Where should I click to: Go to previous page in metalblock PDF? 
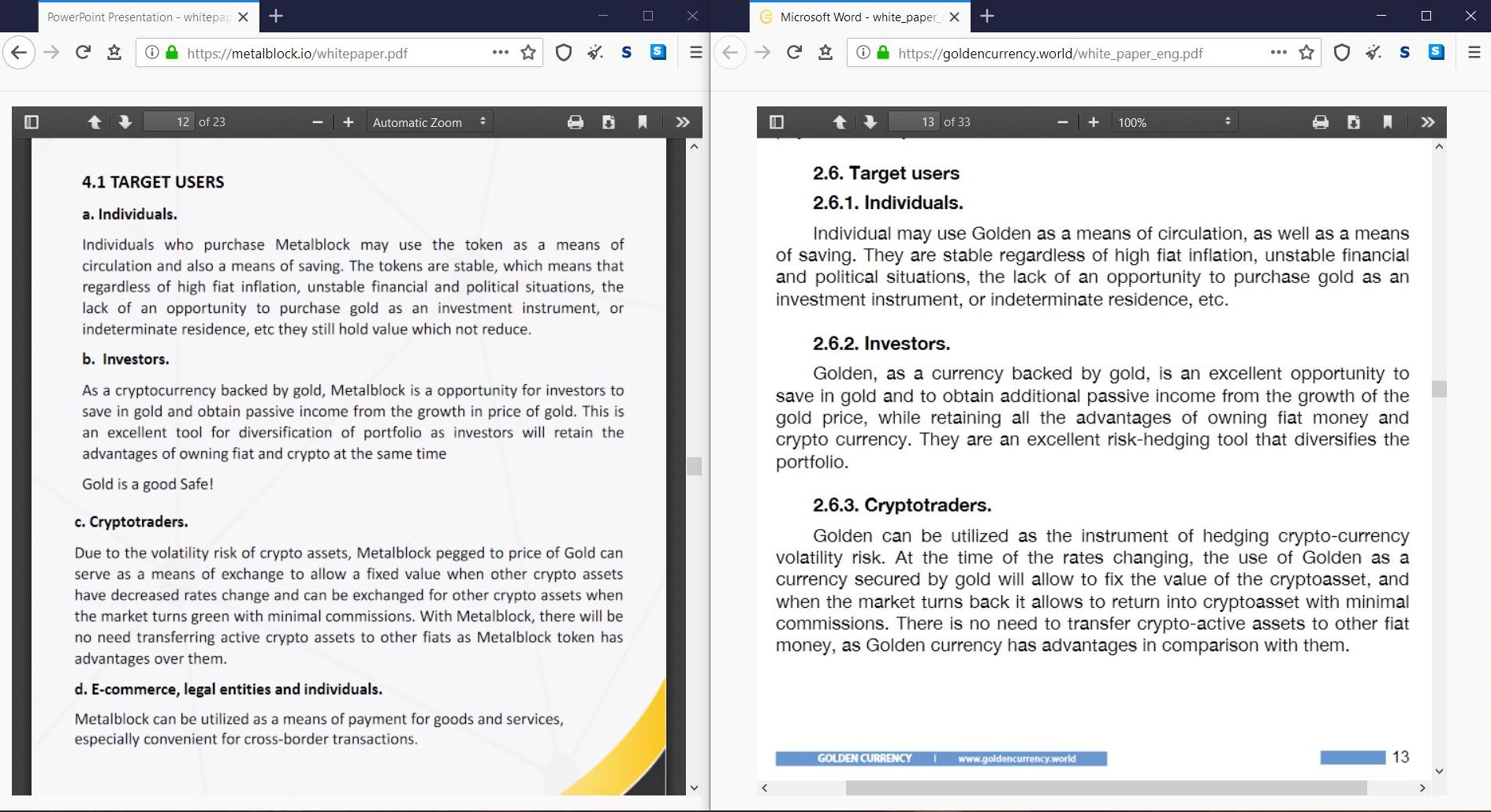pos(95,122)
